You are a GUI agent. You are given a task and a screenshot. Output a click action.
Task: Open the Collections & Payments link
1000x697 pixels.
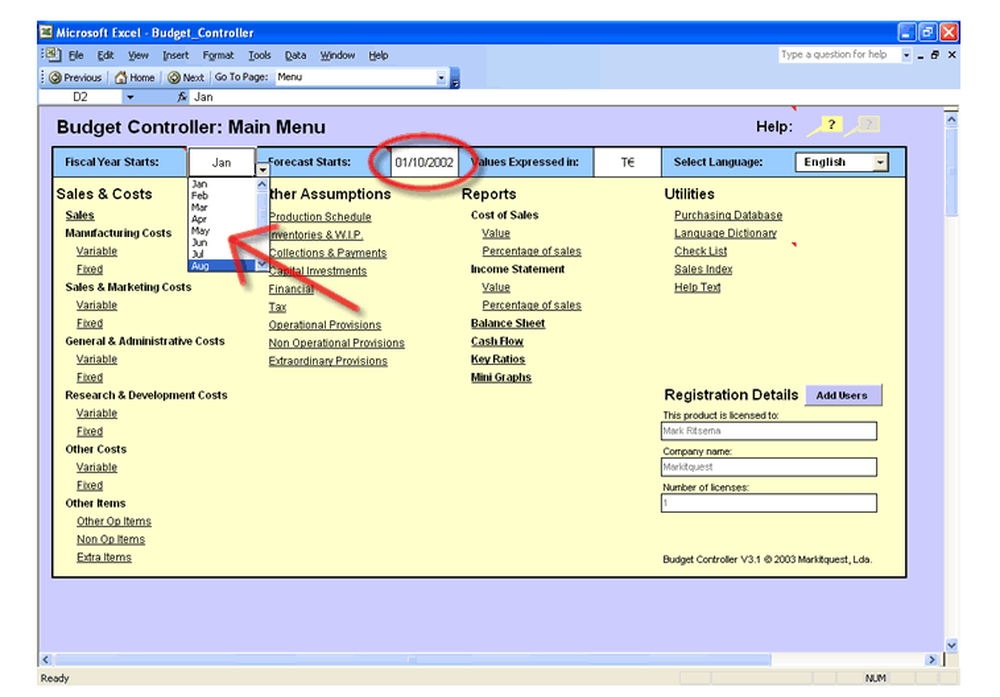click(328, 253)
